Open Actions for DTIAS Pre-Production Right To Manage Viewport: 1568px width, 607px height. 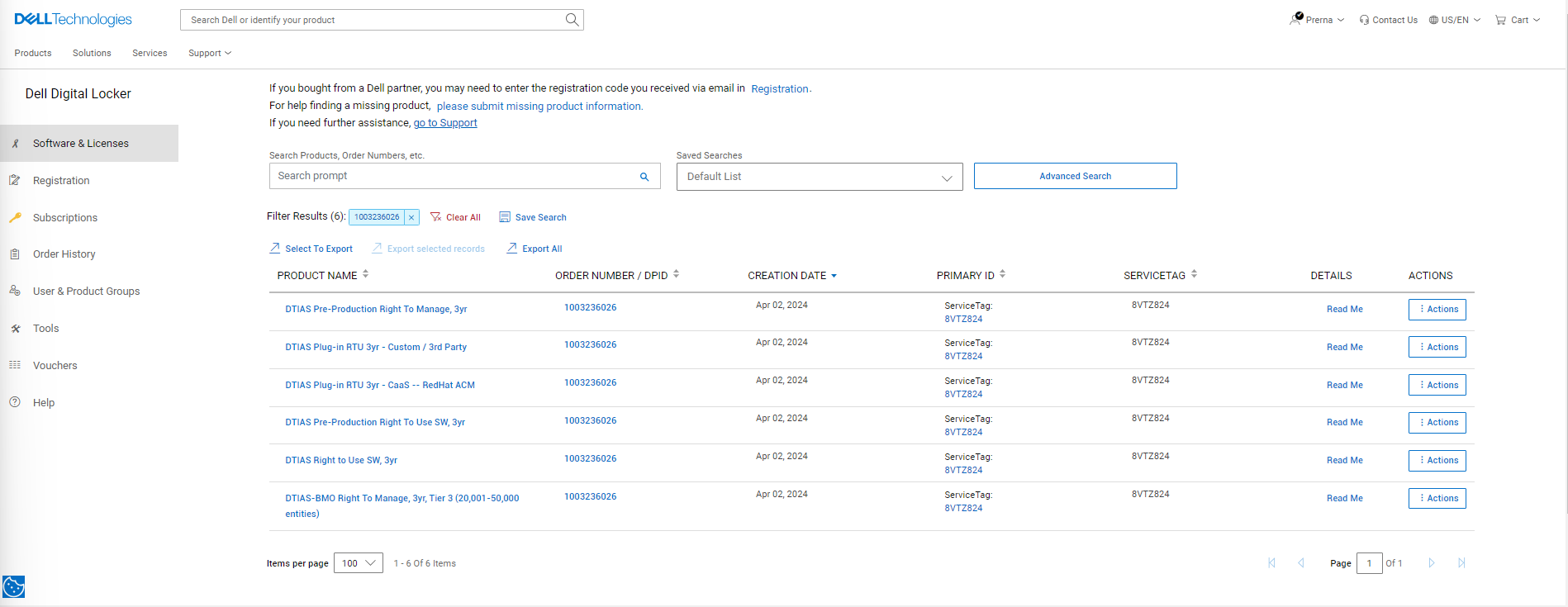coord(1437,309)
